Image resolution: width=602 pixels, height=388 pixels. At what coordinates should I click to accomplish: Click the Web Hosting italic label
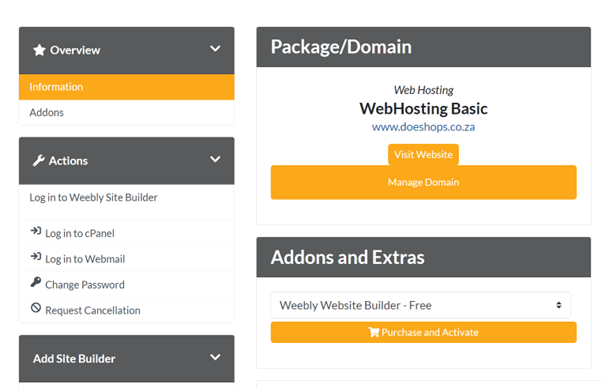(423, 90)
